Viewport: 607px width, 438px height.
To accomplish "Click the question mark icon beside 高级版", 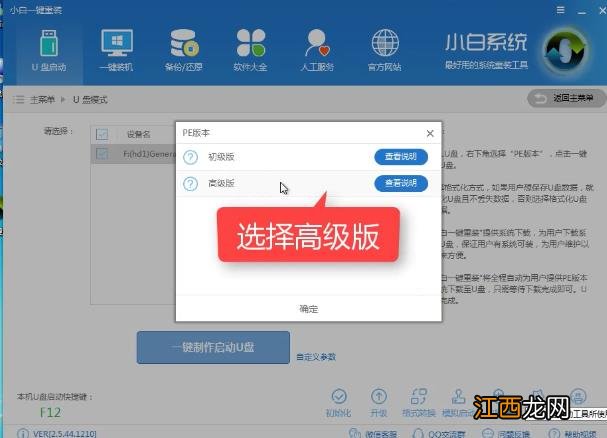I will pyautogui.click(x=190, y=184).
